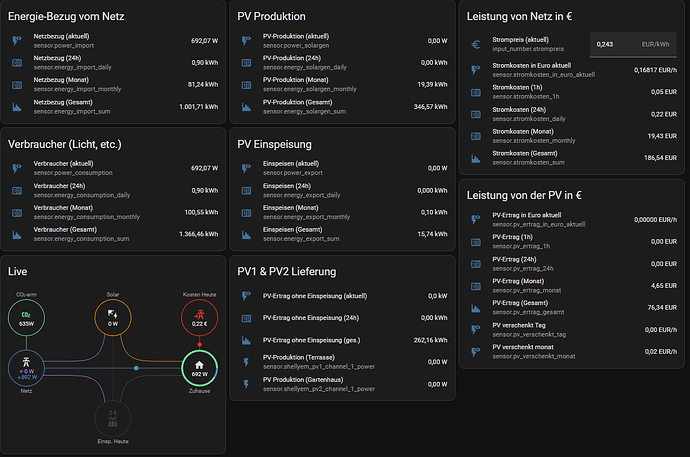The height and width of the screenshot is (457, 690).
Task: Click the Netzbezug (24h) counter icon
Action: coord(17,63)
